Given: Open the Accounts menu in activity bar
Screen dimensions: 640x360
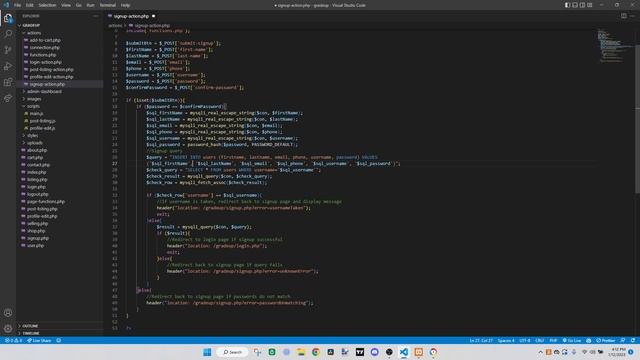Looking at the screenshot, I should [x=8, y=313].
